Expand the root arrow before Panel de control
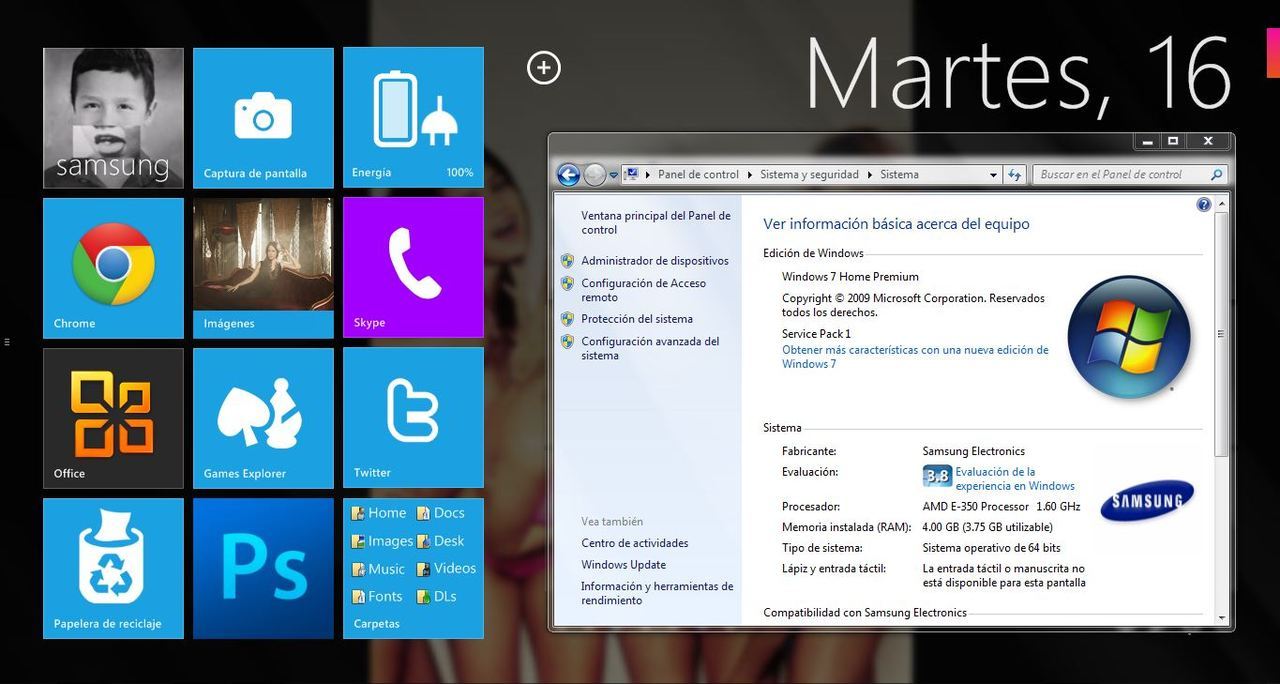This screenshot has width=1280, height=684. 648,175
